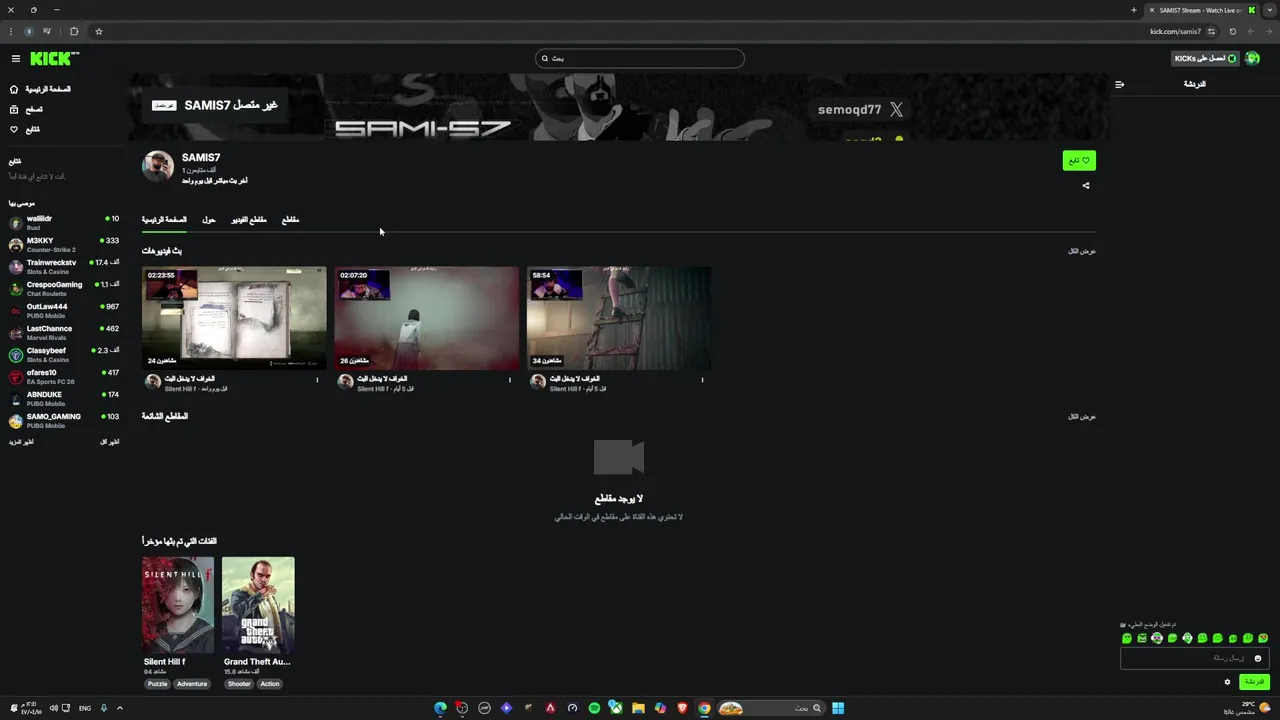Open the video thumbnail with duration 02:07:20
This screenshot has width=1280, height=720.
coord(427,318)
